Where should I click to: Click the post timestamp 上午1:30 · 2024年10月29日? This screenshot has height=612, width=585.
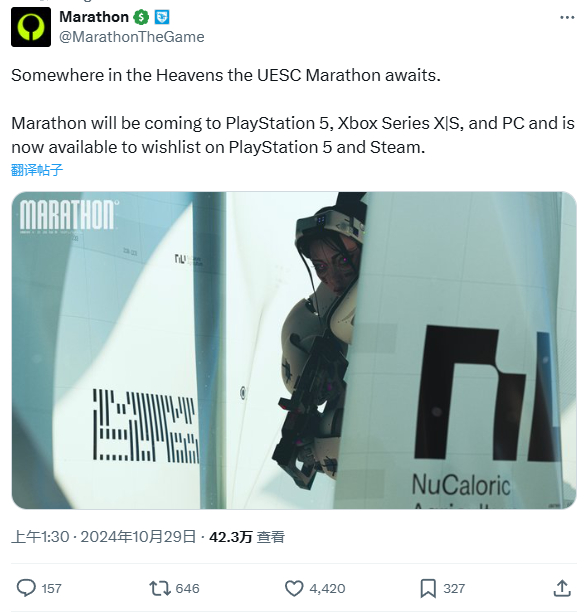103,537
